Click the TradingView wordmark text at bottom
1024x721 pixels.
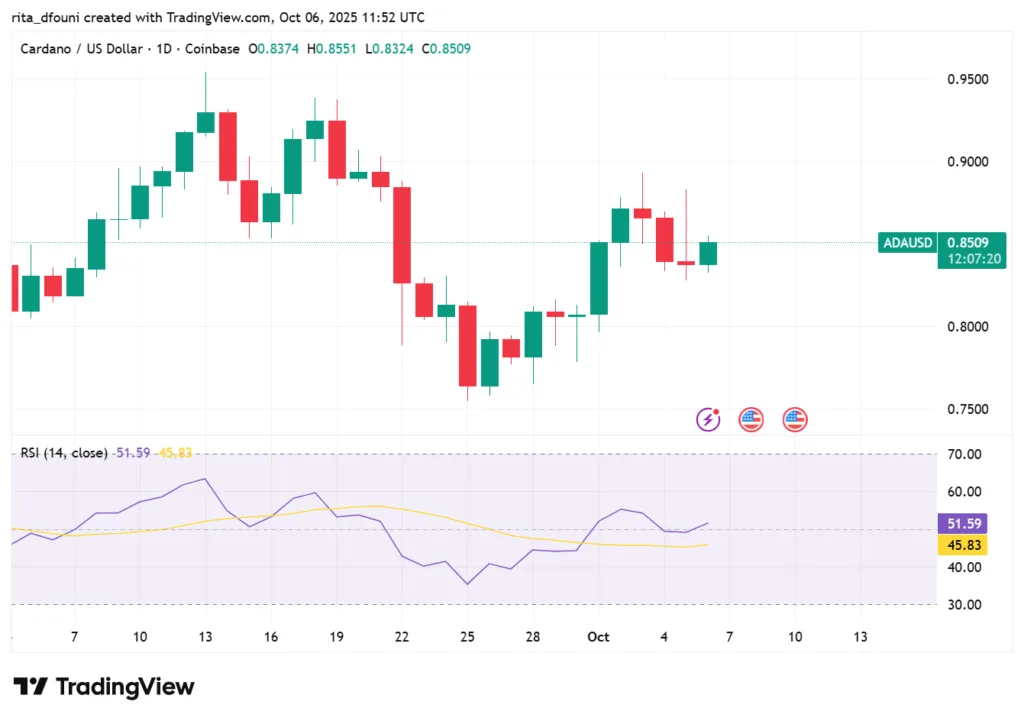[125, 687]
